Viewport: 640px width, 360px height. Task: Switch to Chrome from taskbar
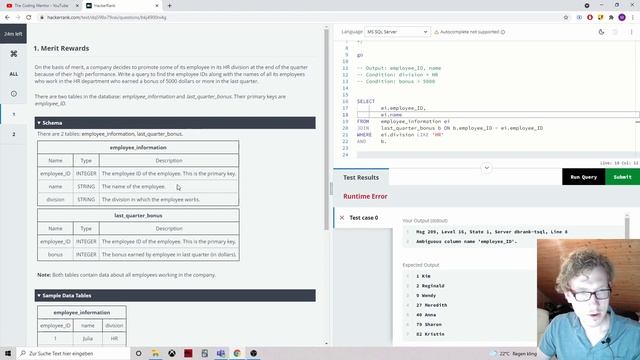click(x=237, y=353)
